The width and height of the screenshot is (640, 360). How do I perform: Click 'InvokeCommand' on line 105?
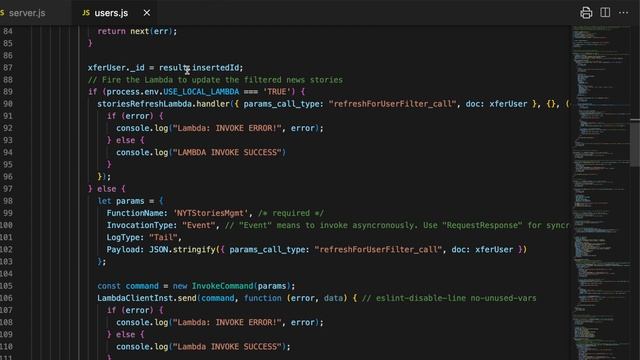(x=222, y=286)
